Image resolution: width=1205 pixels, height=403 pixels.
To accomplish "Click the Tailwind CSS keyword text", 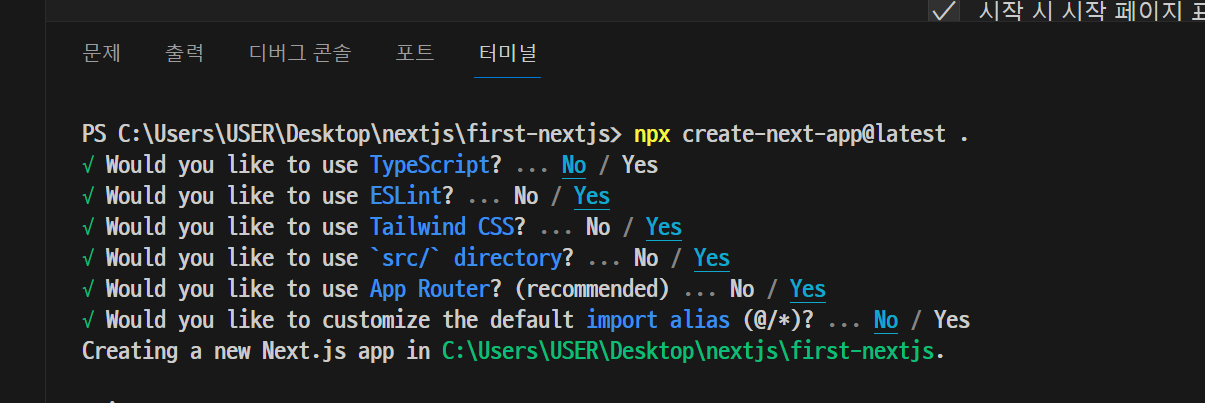I will pos(441,226).
